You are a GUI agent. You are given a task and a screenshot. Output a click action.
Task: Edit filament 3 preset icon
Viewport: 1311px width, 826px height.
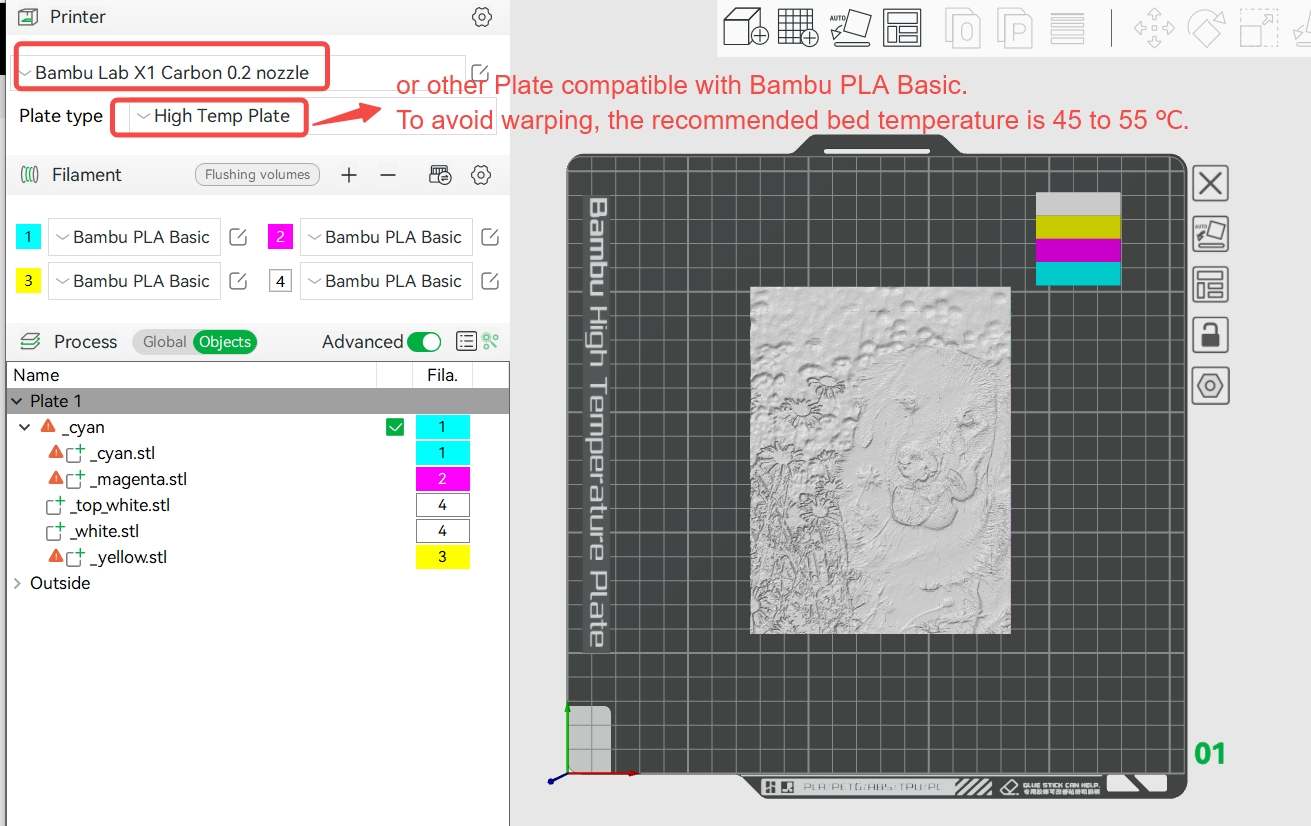[x=238, y=281]
